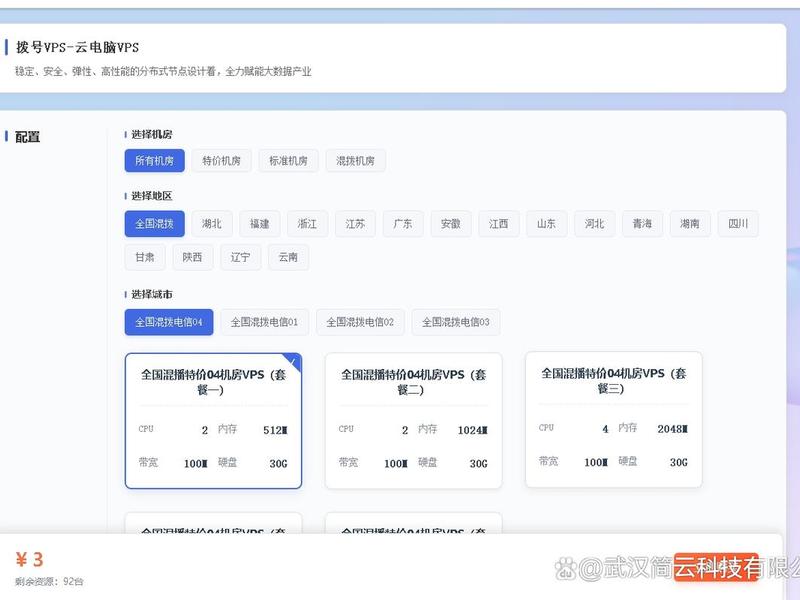The height and width of the screenshot is (600, 800).
Task: Click the 1024M memory value in 套餐二
Action: [x=472, y=430]
